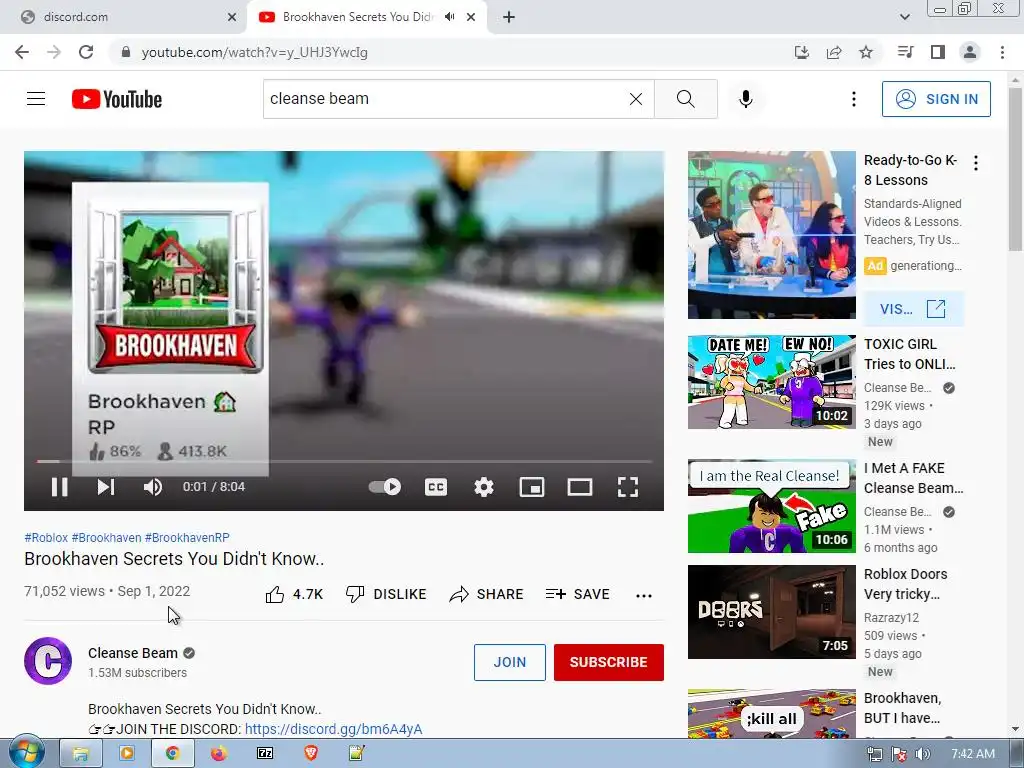Toggle Chrome side panel
This screenshot has height=768, width=1024.
coord(938,52)
